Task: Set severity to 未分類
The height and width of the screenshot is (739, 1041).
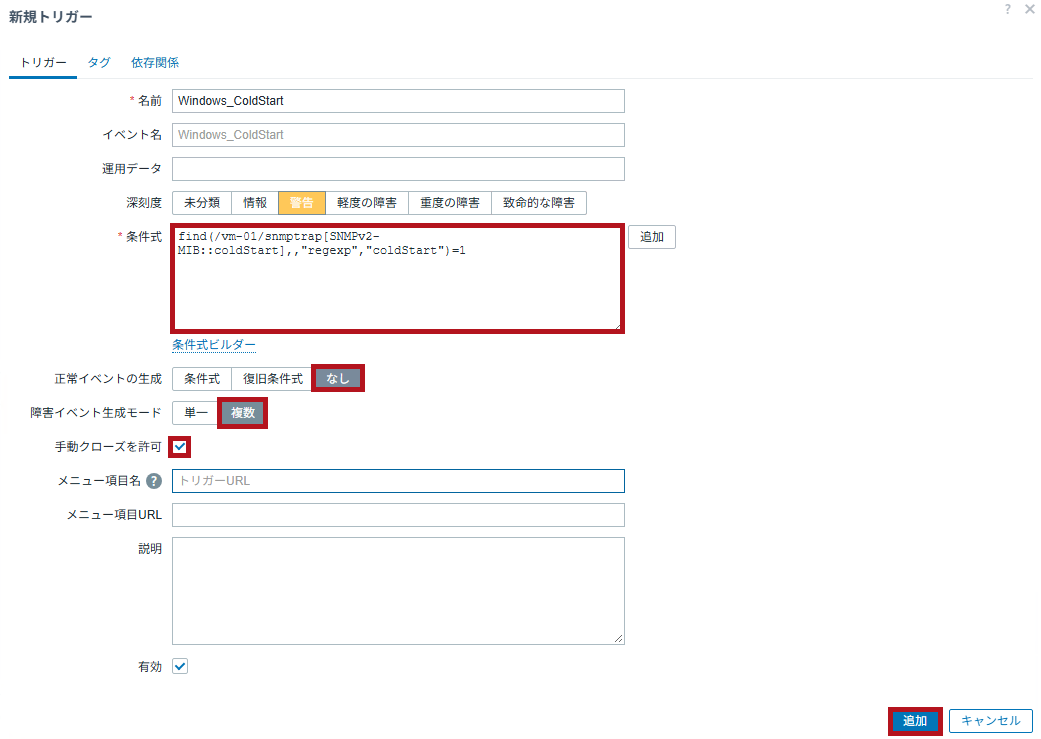Action: tap(202, 203)
